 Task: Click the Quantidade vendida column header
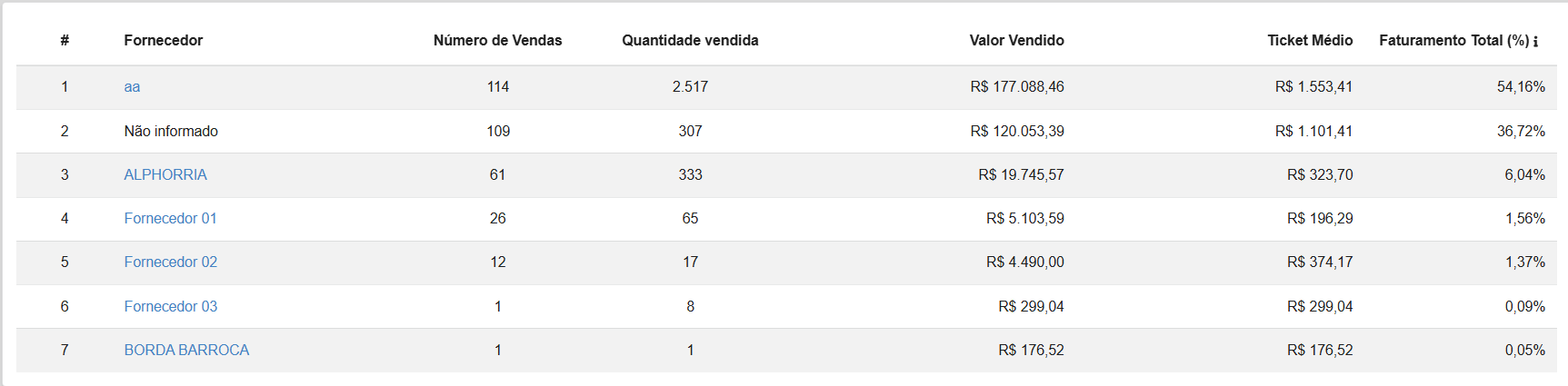click(690, 40)
